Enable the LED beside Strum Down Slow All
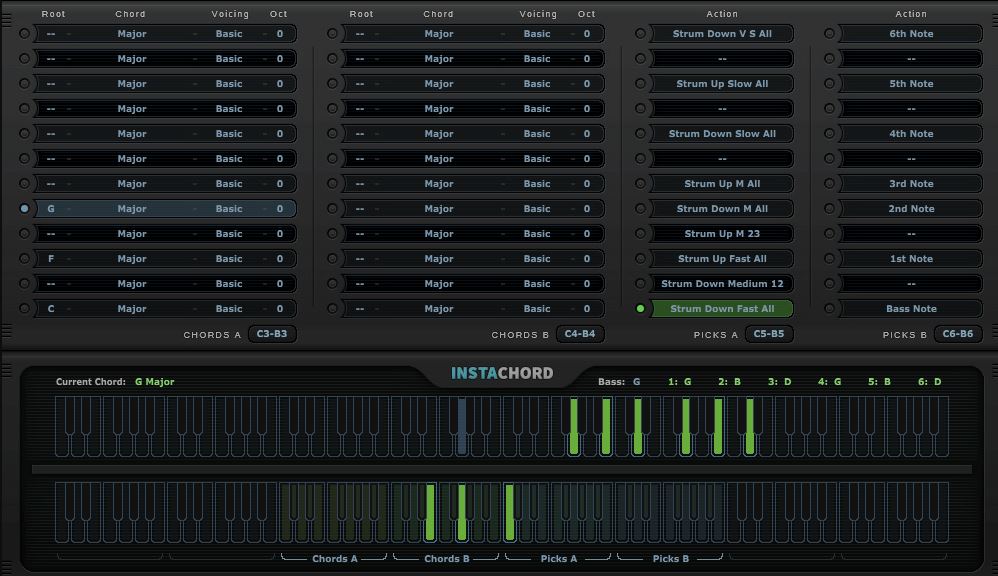 pos(640,134)
